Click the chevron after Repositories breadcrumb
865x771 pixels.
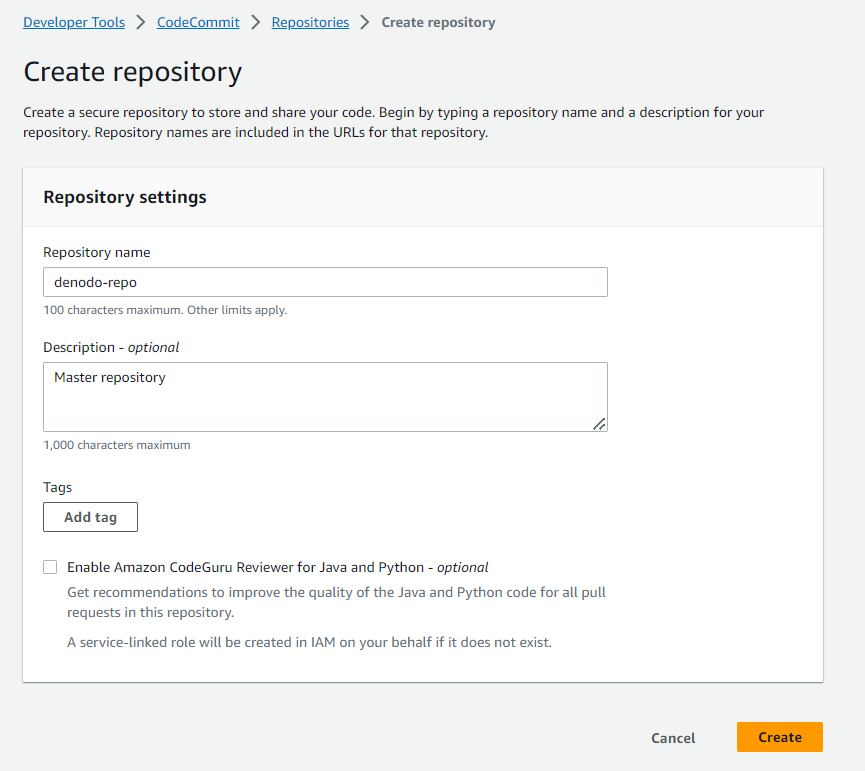tap(365, 22)
